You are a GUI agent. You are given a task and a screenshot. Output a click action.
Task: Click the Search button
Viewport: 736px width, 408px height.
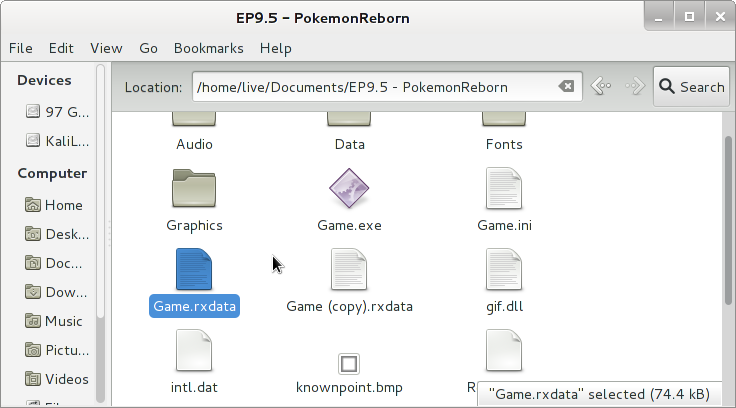coord(691,87)
